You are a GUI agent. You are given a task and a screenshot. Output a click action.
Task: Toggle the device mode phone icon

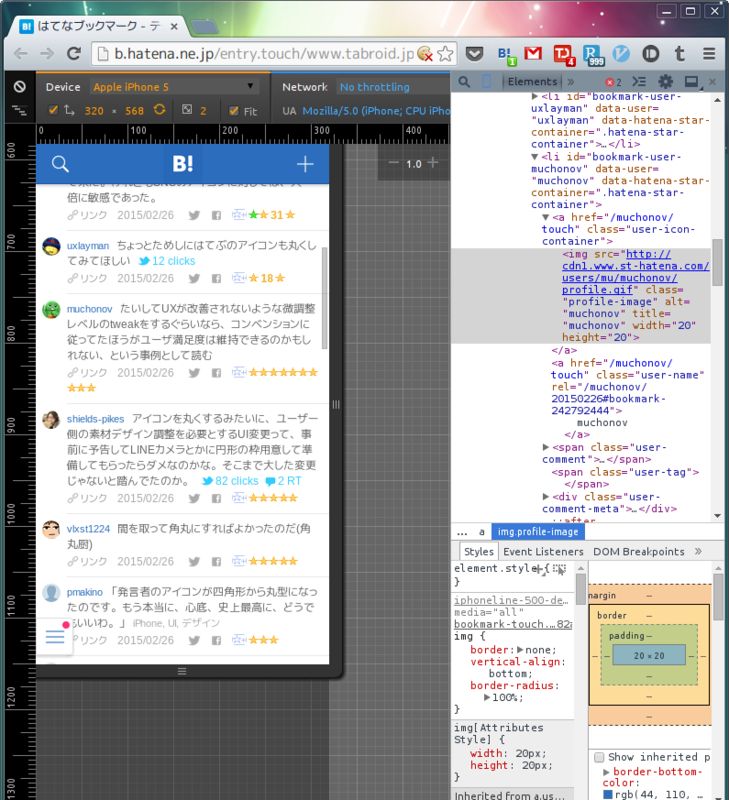487,82
